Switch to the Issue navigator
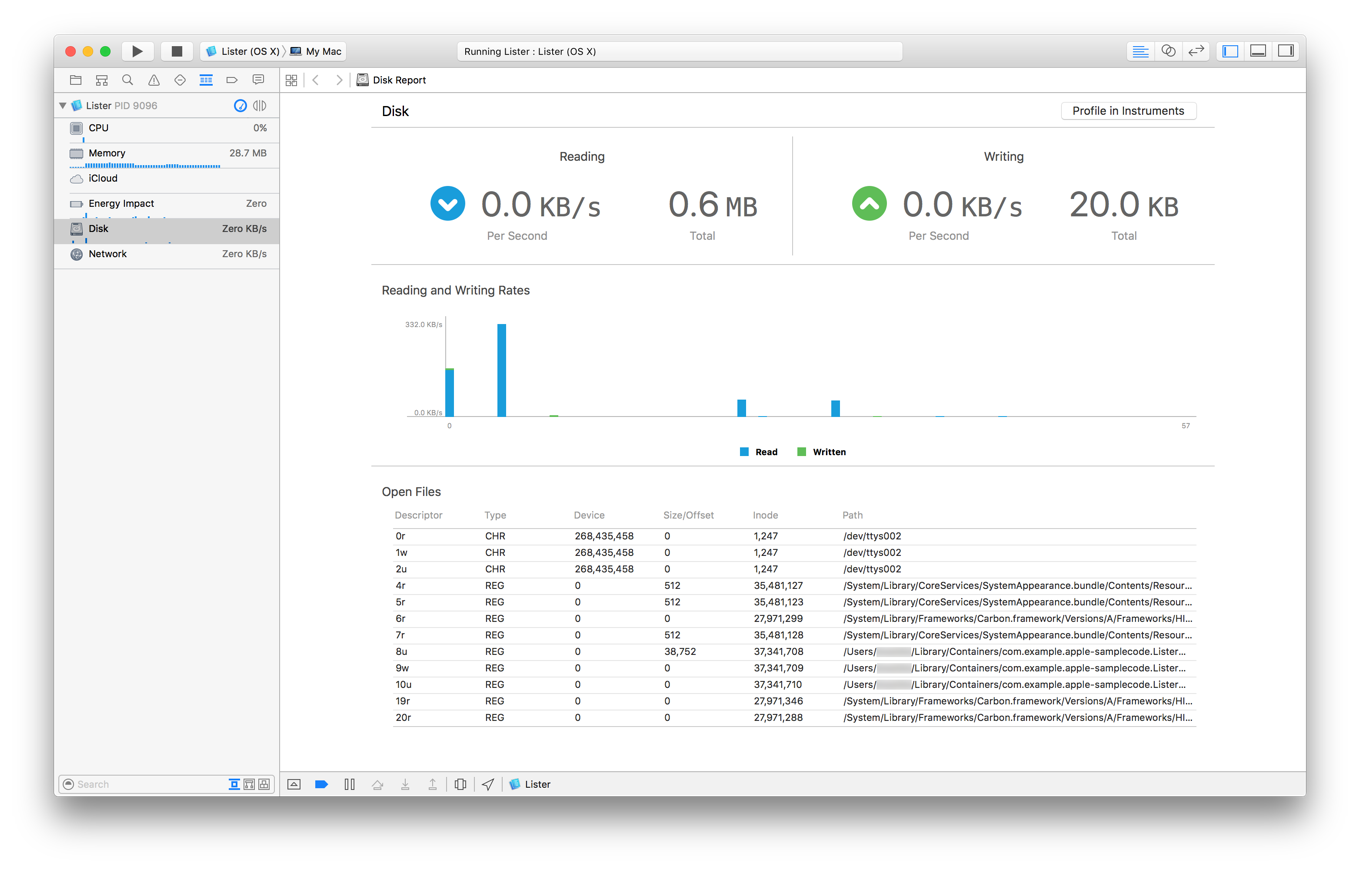Image resolution: width=1360 pixels, height=873 pixels. (152, 80)
